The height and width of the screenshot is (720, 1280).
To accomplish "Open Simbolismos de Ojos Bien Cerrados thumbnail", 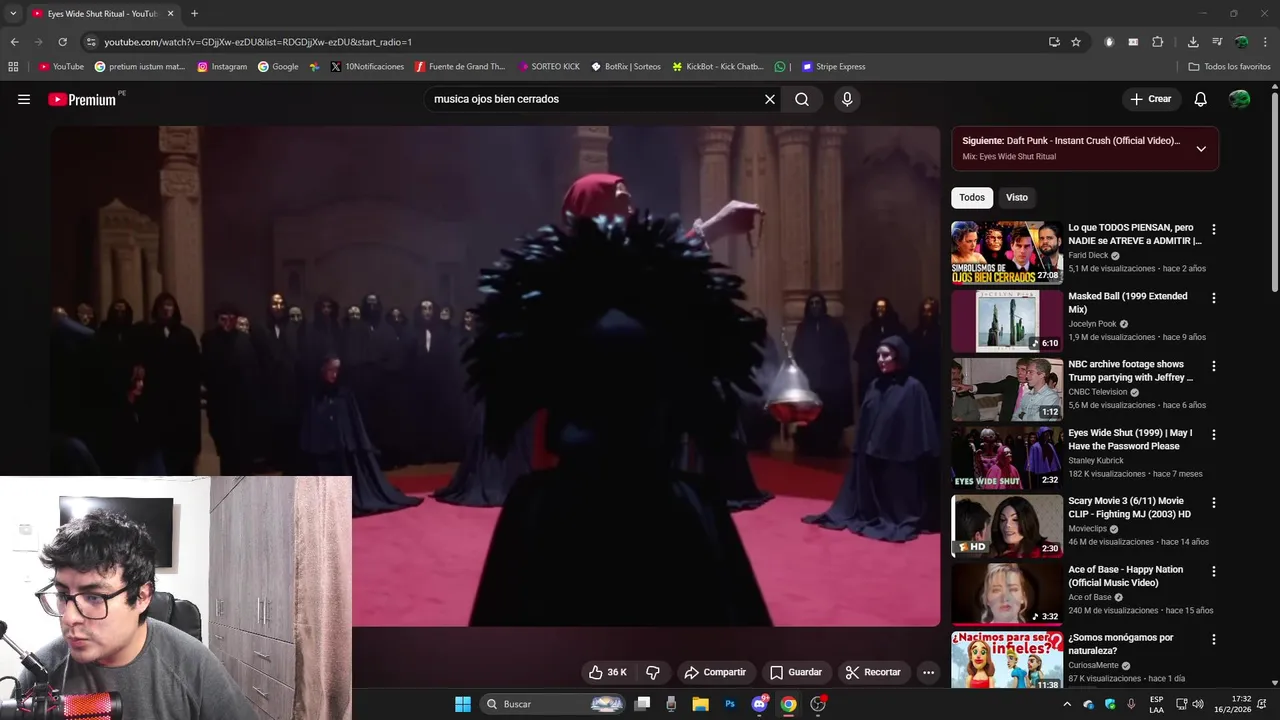I will pos(1007,252).
